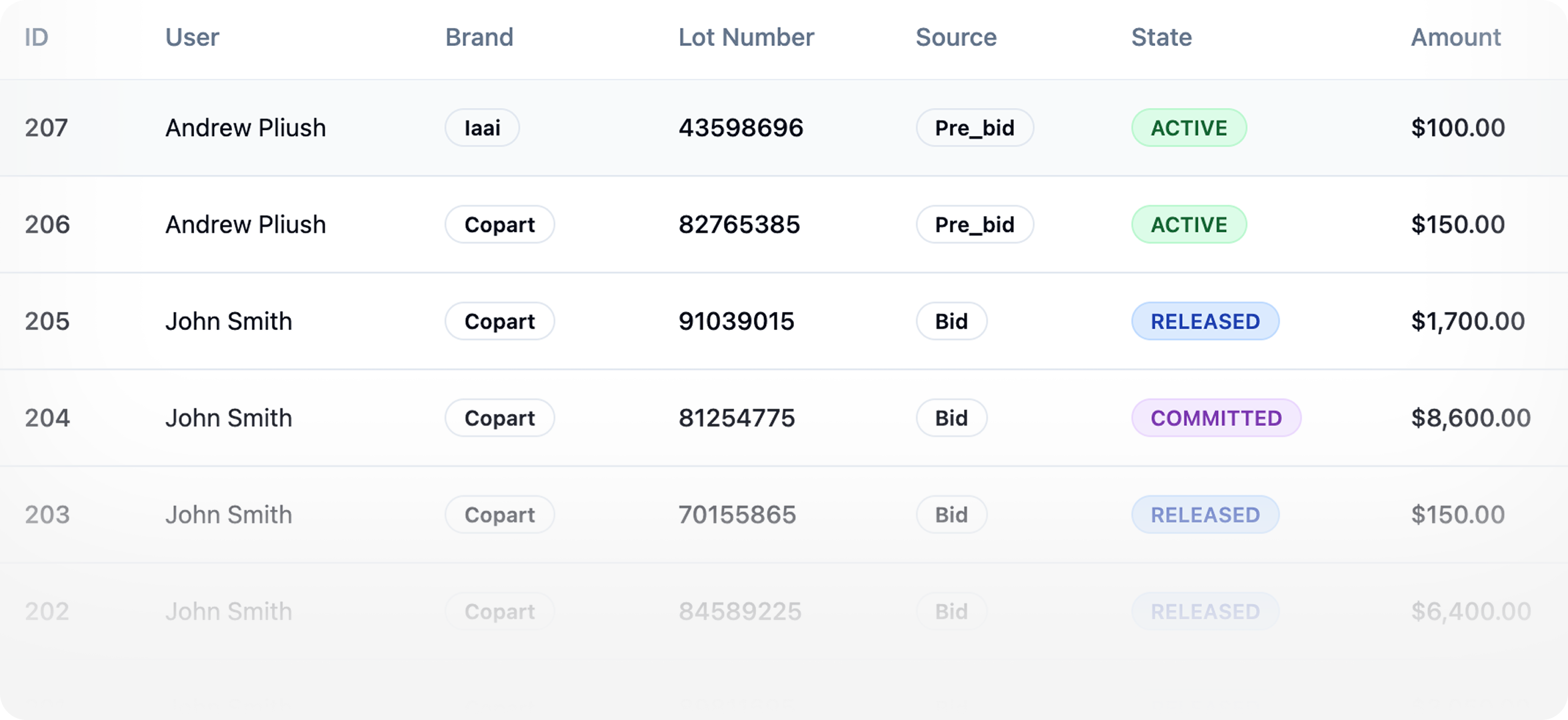Image resolution: width=1568 pixels, height=720 pixels.
Task: Select the RELEASED badge for lot 91039015
Action: 1205,321
